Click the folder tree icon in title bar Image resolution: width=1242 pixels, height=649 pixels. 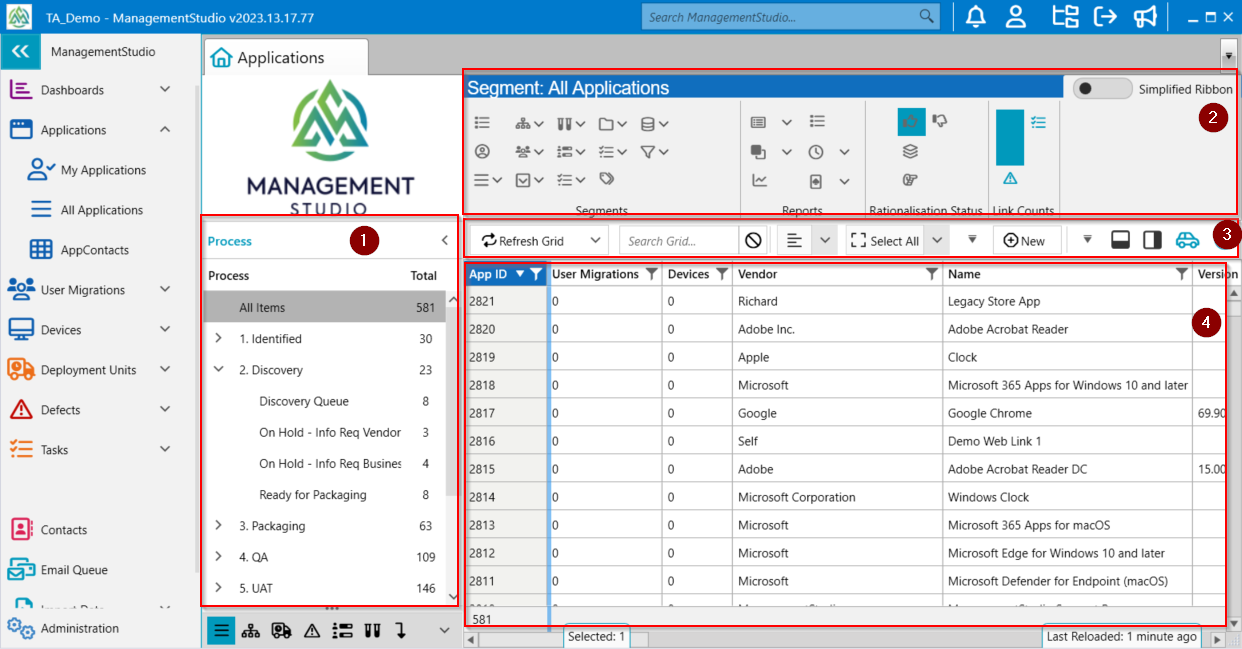point(1066,17)
